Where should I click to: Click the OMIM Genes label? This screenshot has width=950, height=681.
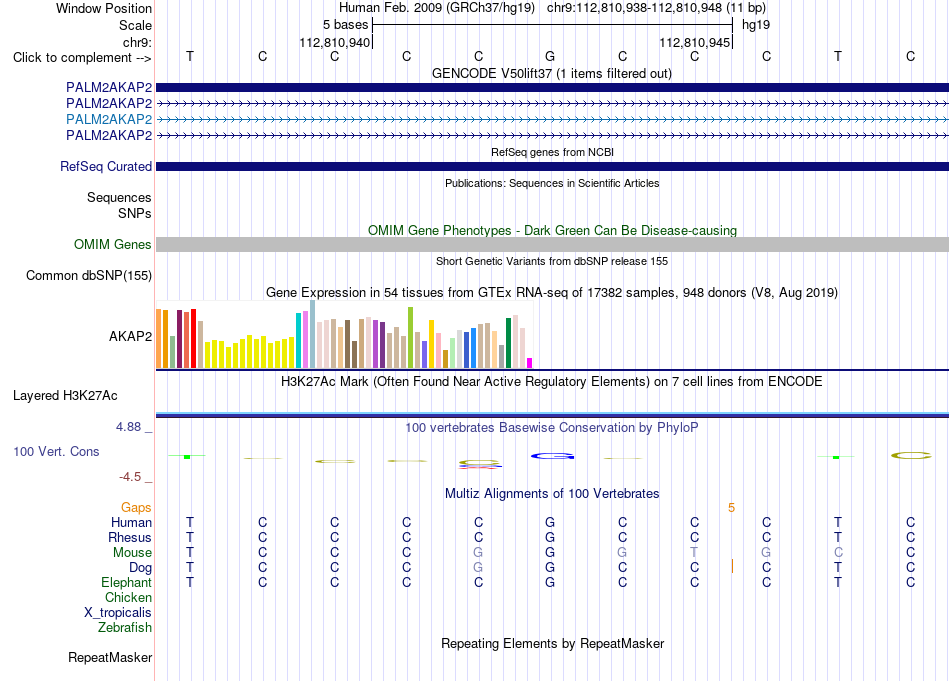[x=113, y=245]
